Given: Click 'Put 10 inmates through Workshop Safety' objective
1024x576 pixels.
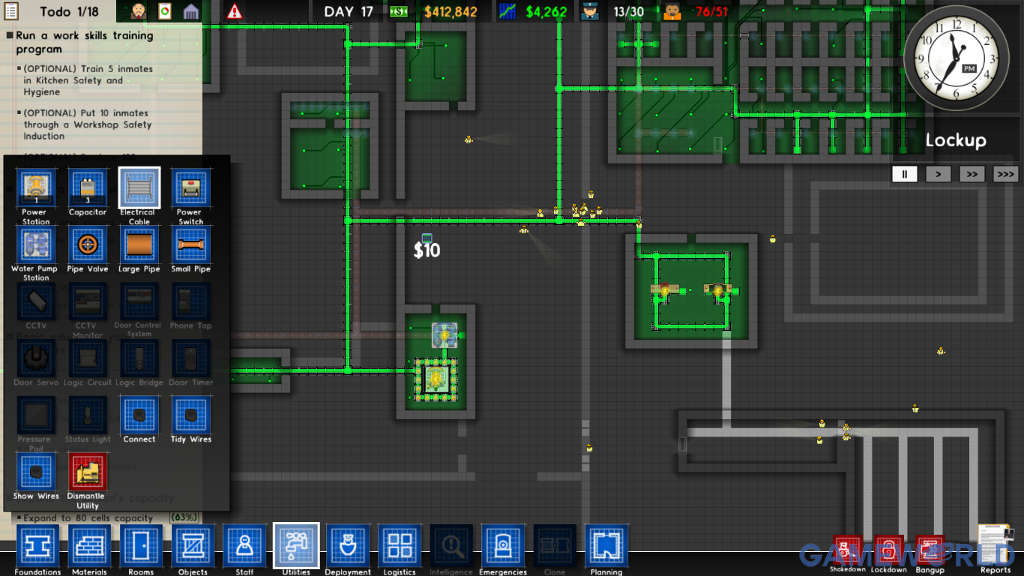Looking at the screenshot, I should pos(88,124).
